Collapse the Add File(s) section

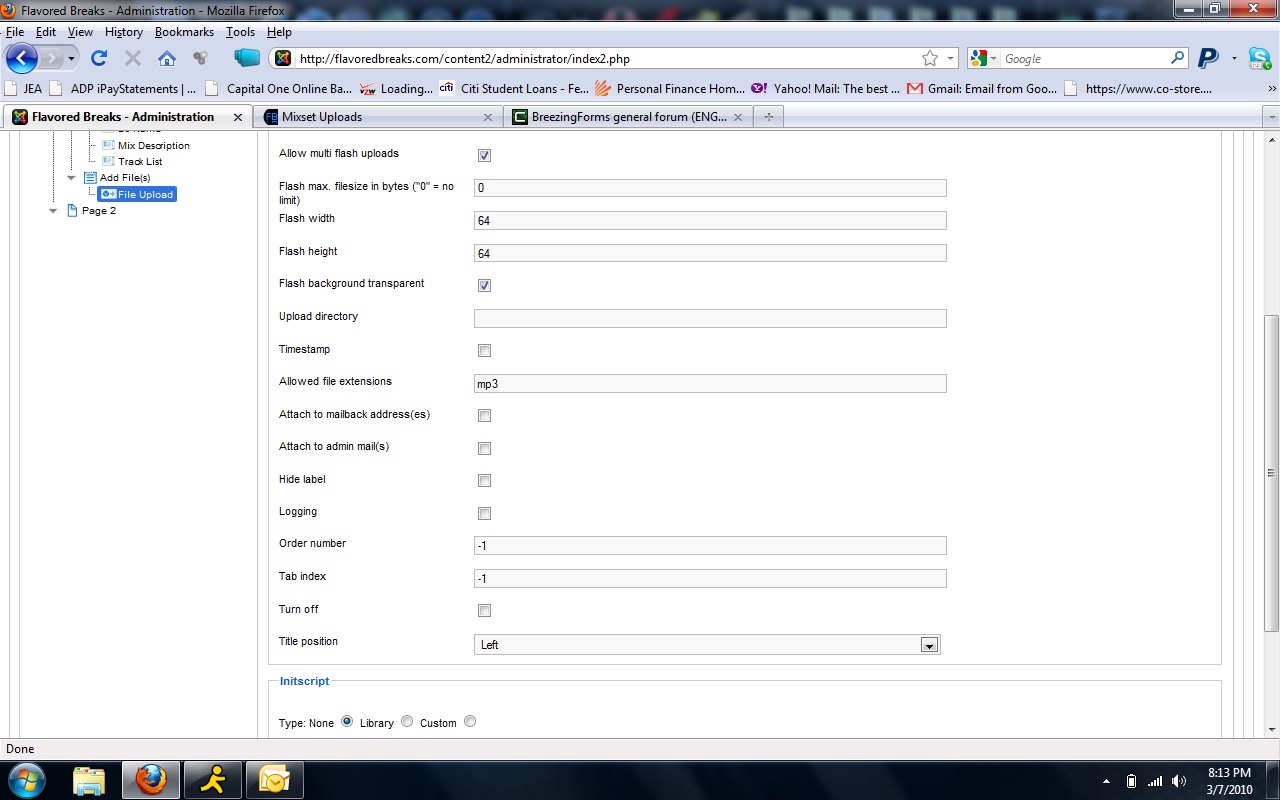[x=71, y=177]
